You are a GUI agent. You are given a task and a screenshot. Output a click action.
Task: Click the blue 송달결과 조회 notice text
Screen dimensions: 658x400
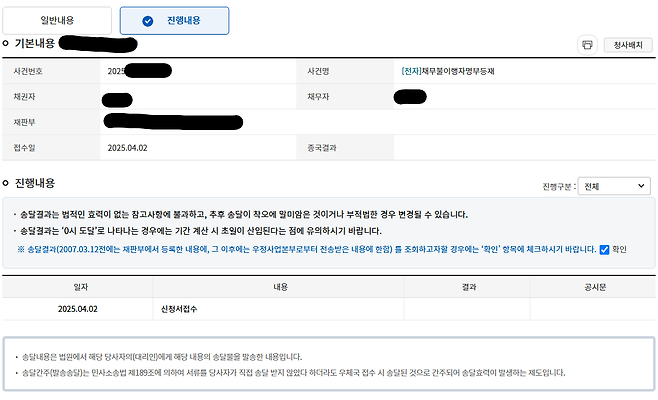307,249
